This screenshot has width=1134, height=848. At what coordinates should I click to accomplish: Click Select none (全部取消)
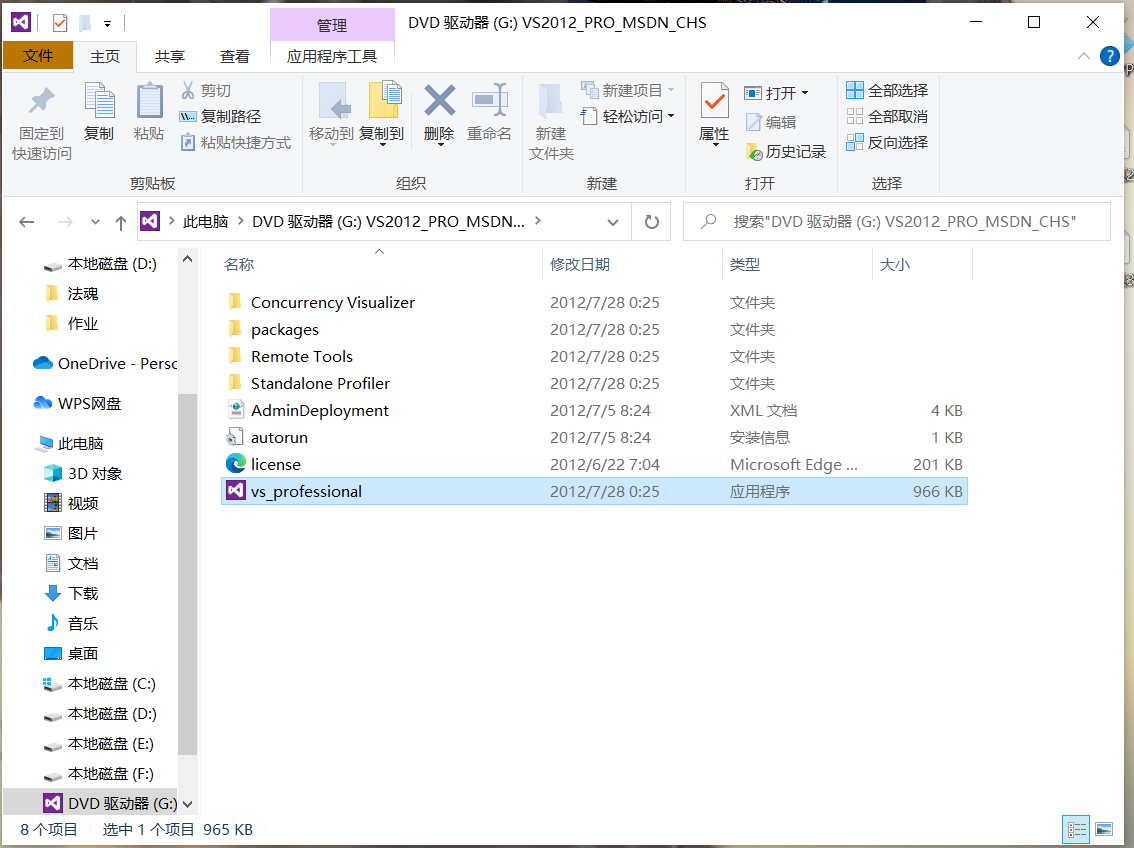point(887,116)
